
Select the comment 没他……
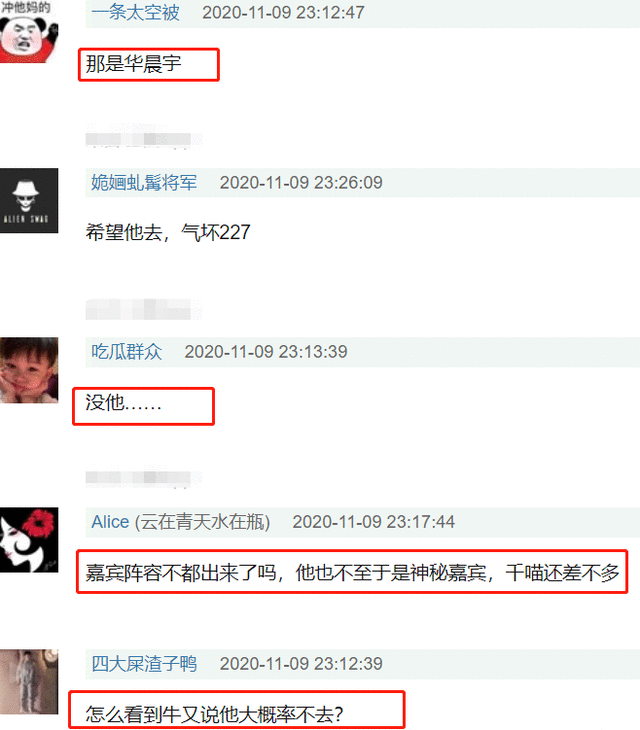coord(123,403)
